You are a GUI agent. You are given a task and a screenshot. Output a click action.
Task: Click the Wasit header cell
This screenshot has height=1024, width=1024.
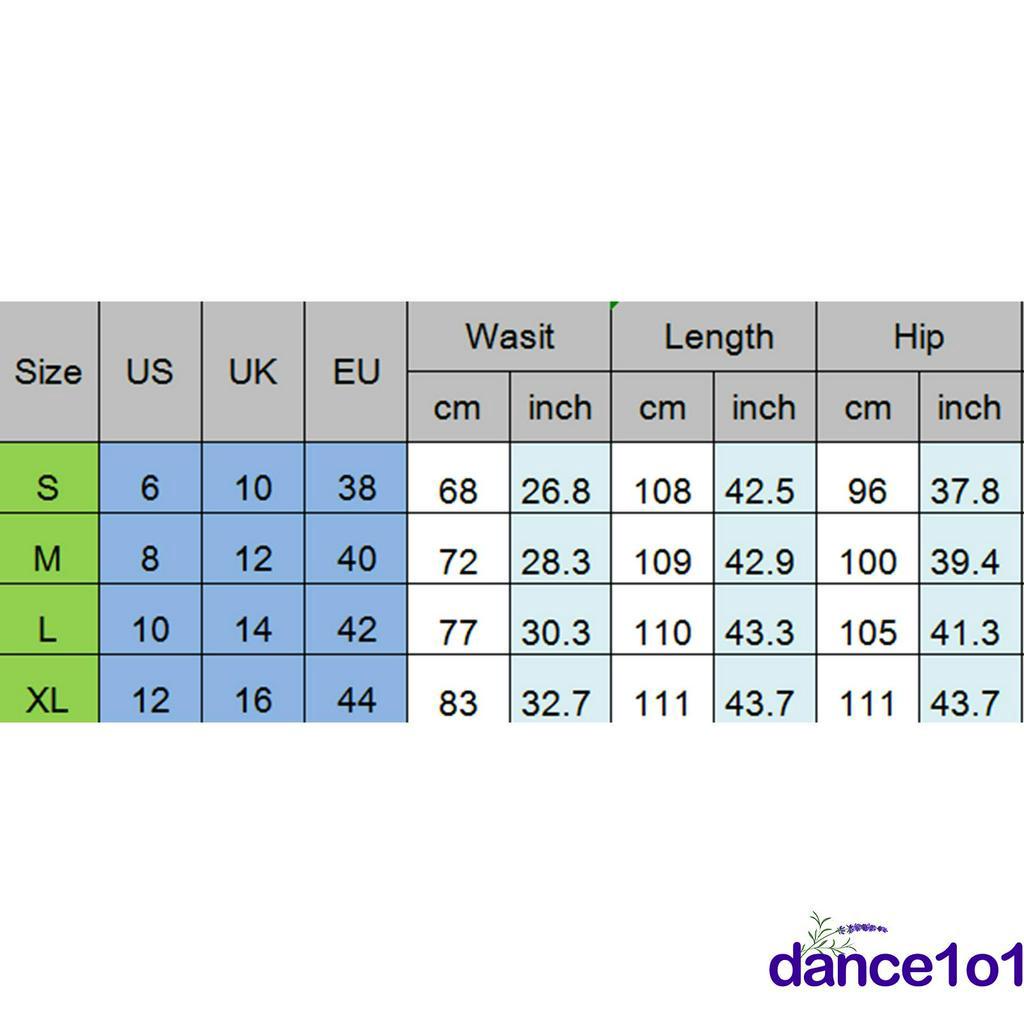509,337
